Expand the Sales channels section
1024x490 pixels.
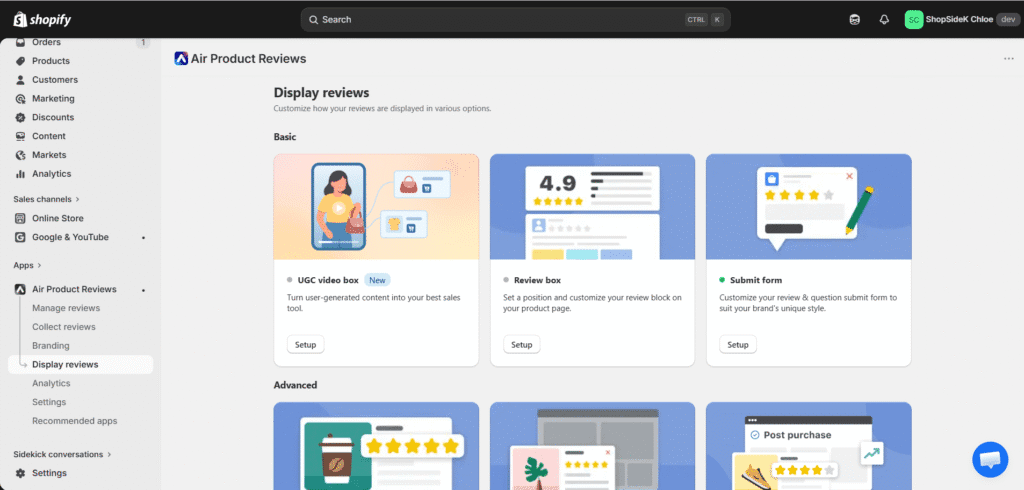46,199
